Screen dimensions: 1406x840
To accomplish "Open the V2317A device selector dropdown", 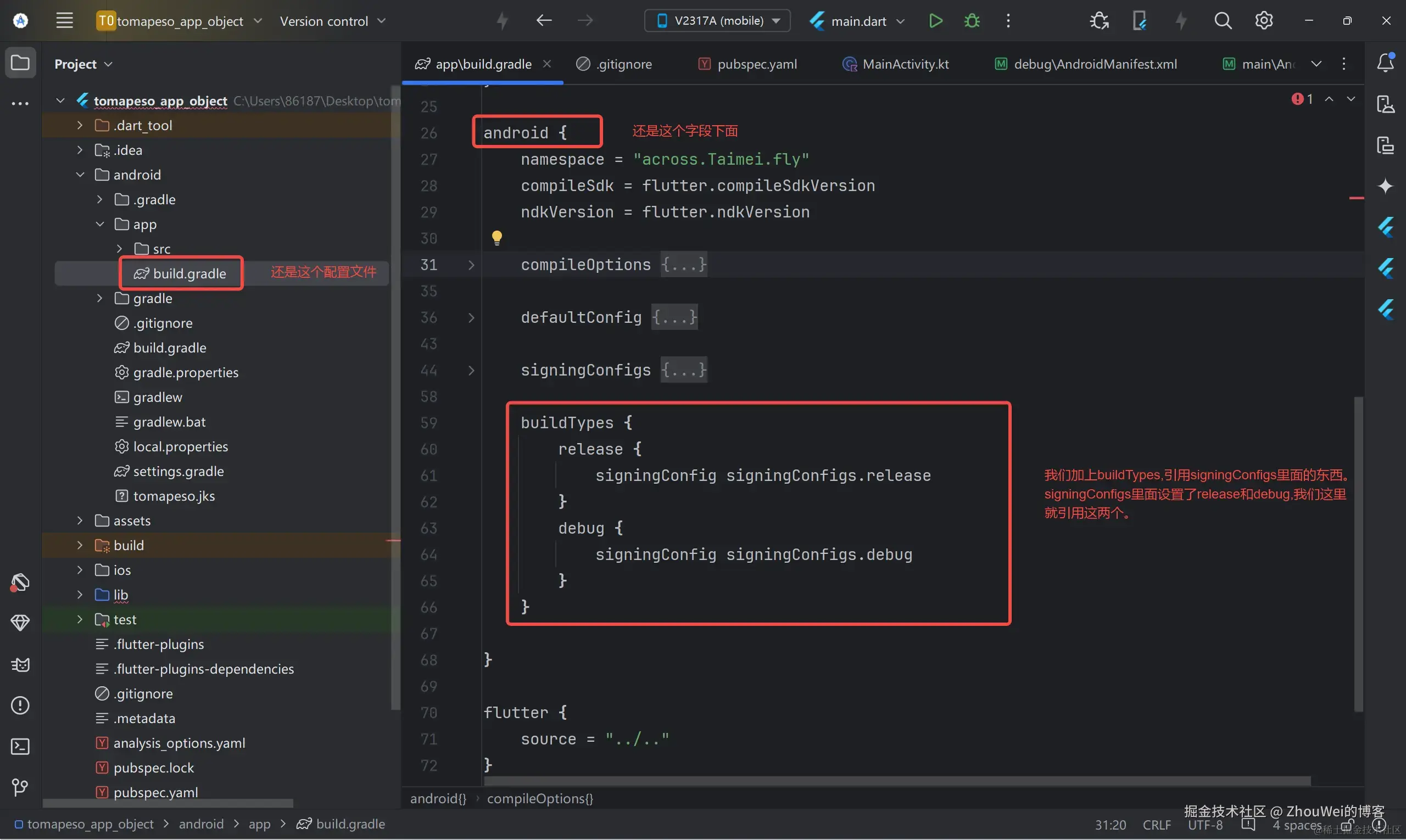I will (x=718, y=21).
